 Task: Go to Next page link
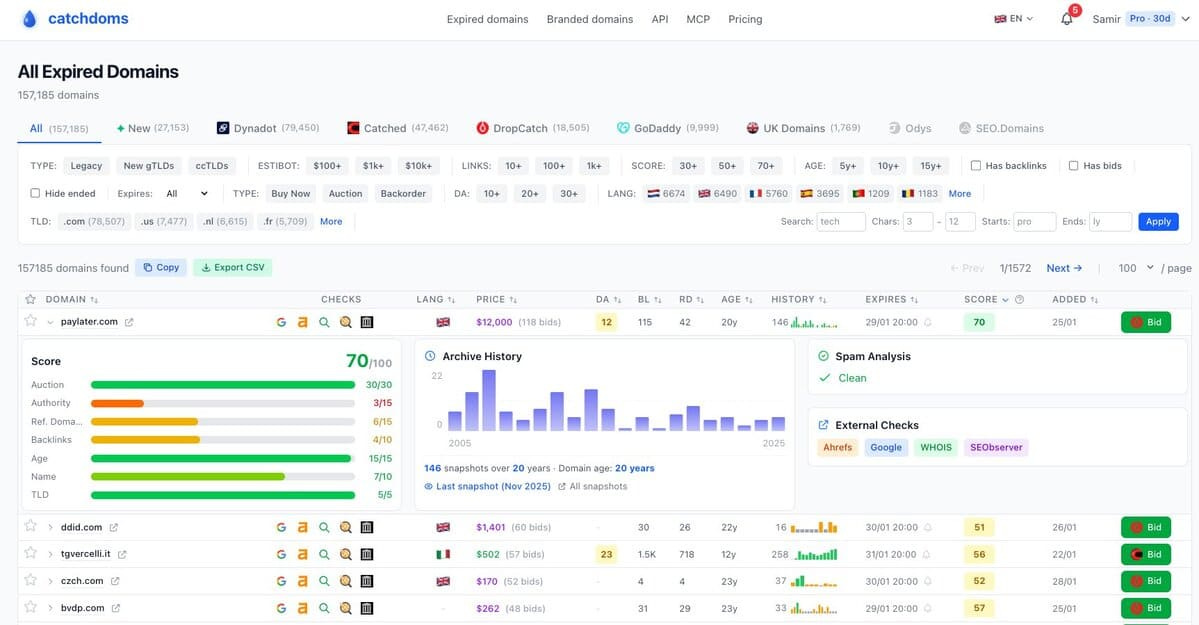click(x=1064, y=268)
